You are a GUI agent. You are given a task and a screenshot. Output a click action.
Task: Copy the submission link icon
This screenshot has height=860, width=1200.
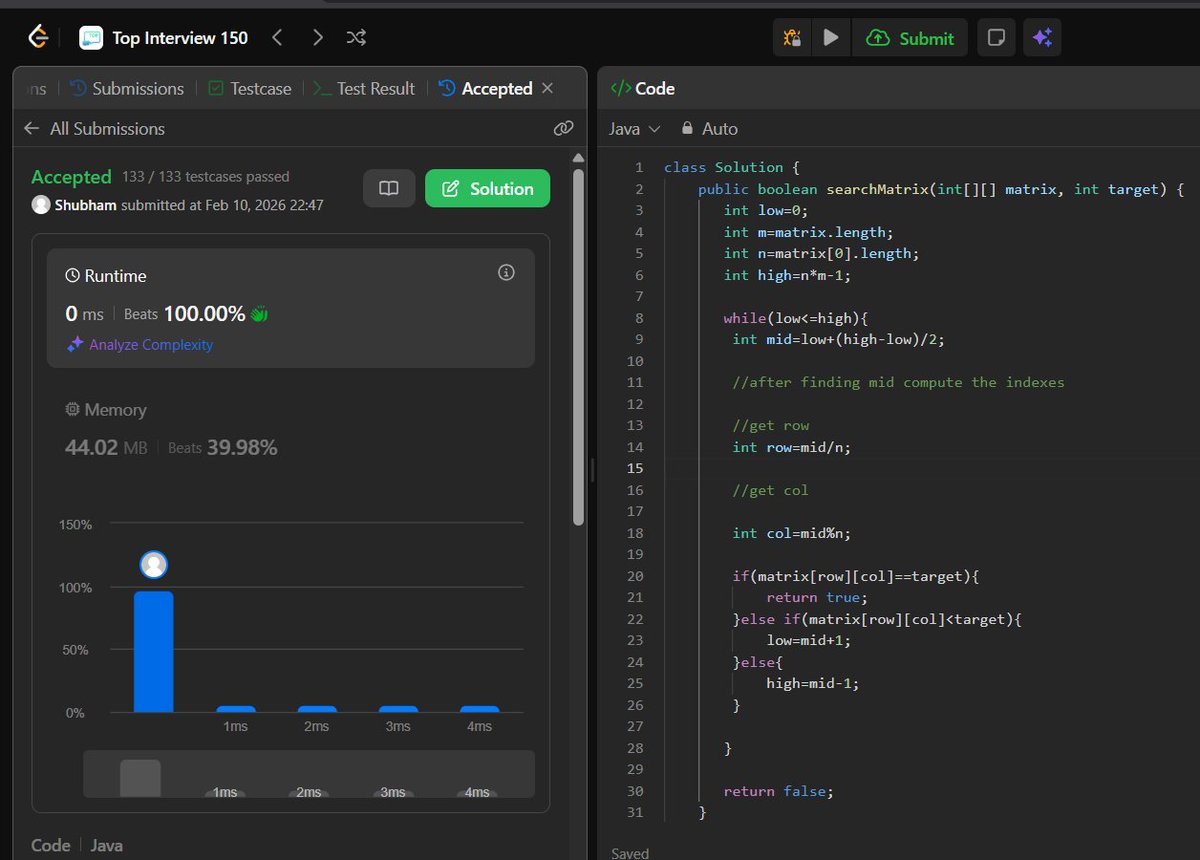click(x=563, y=128)
